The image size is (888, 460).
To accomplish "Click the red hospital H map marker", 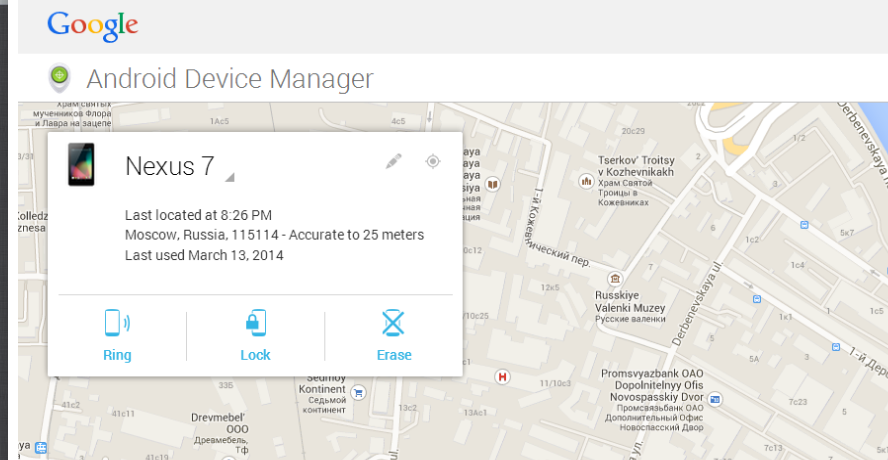I will point(502,377).
